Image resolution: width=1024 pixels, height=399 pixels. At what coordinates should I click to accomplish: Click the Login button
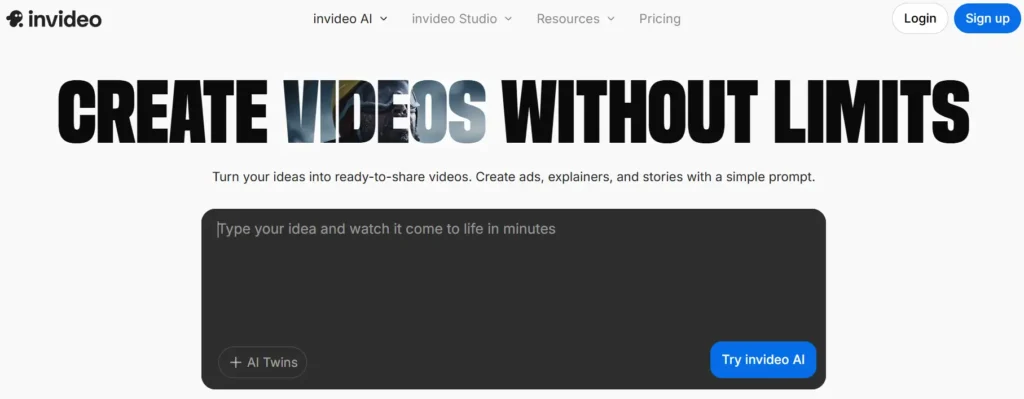click(x=920, y=18)
